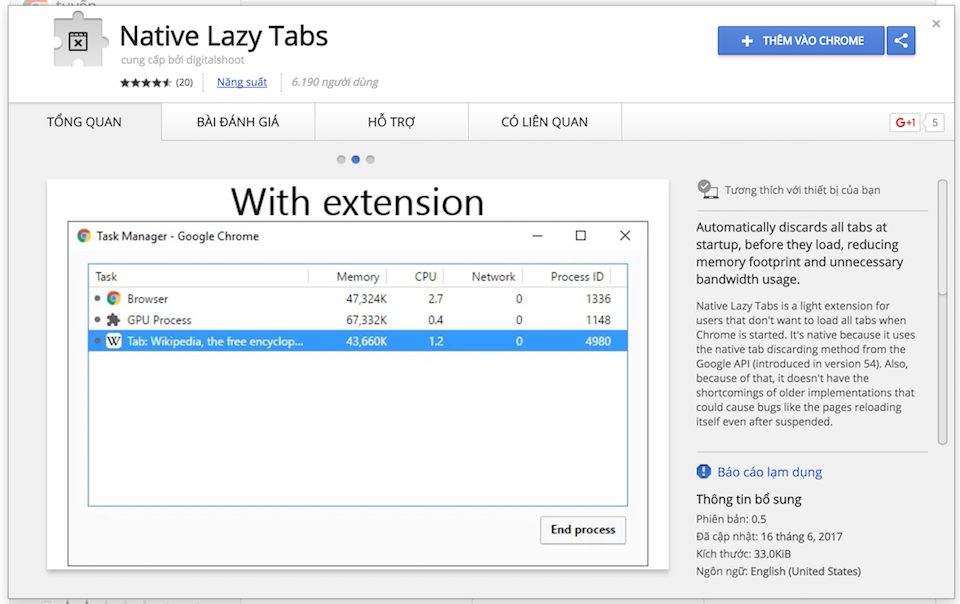Click the Wikipedia W tab icon
The width and height of the screenshot is (960, 604).
point(114,341)
